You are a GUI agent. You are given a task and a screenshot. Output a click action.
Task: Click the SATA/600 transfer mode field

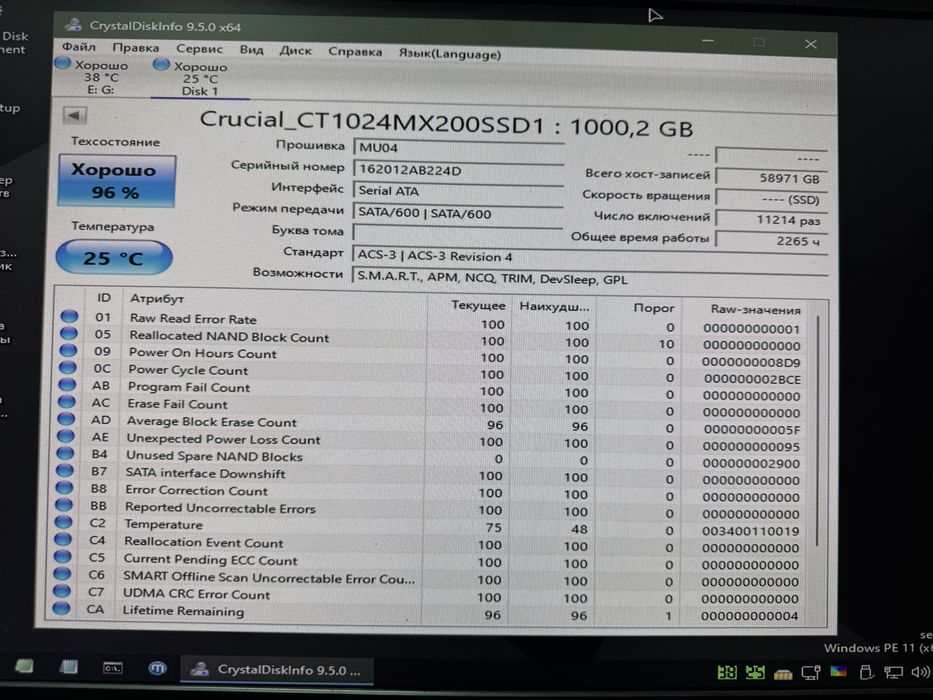(x=457, y=214)
